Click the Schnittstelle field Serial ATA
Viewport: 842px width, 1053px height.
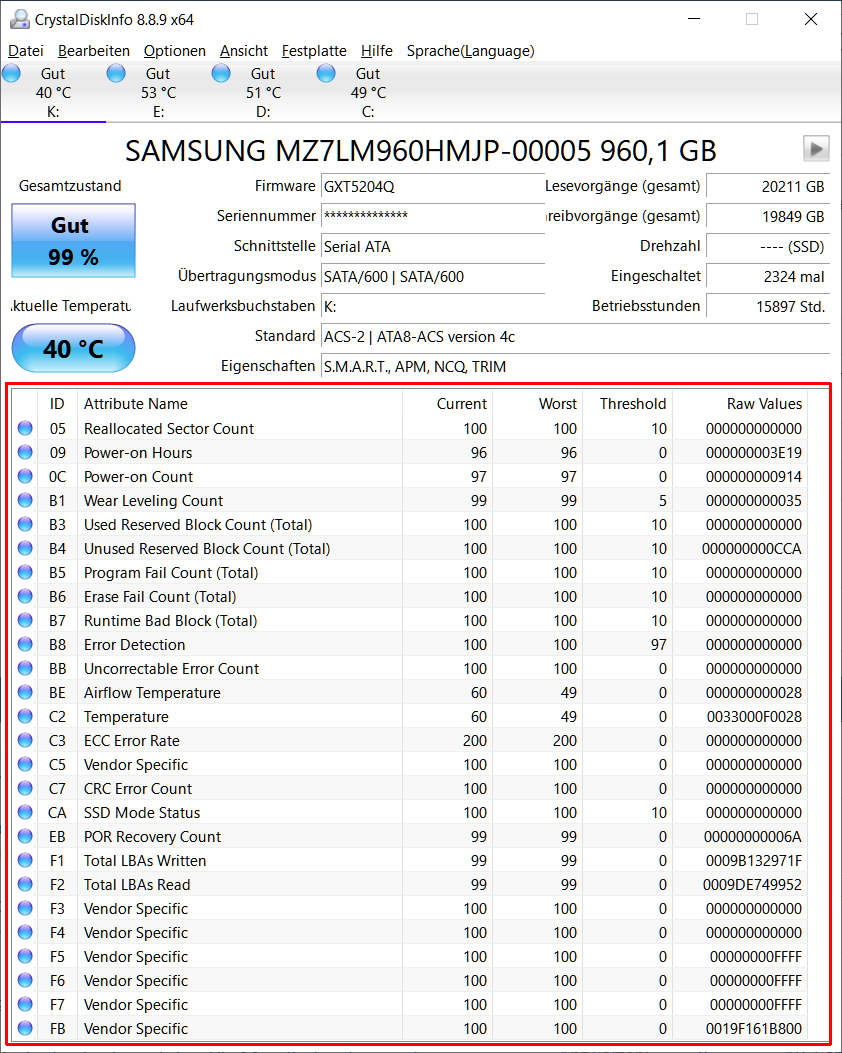432,246
